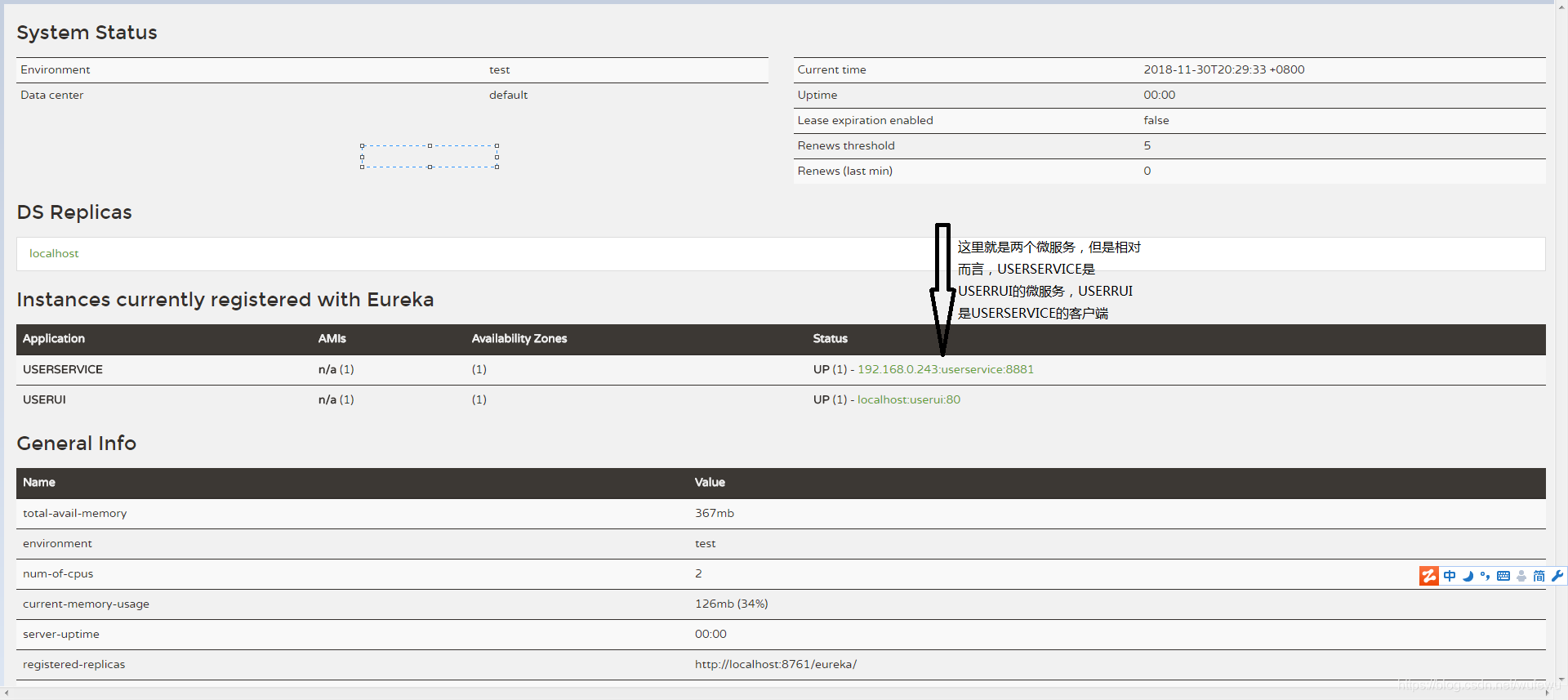Screen dimensions: 1568x700
Task: Click the General Info Value column header
Action: (x=710, y=482)
